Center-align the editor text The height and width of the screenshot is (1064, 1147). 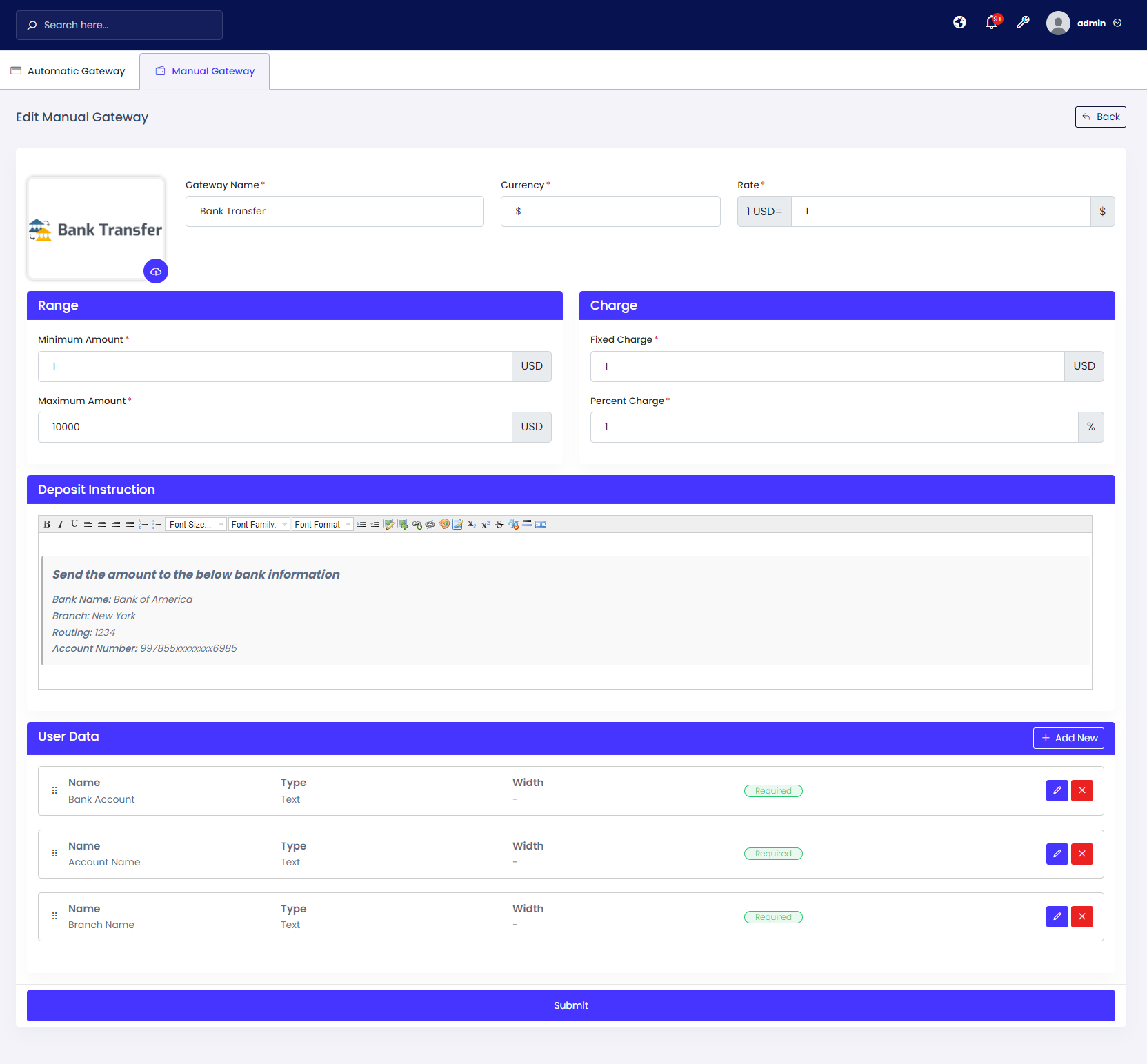(x=102, y=524)
